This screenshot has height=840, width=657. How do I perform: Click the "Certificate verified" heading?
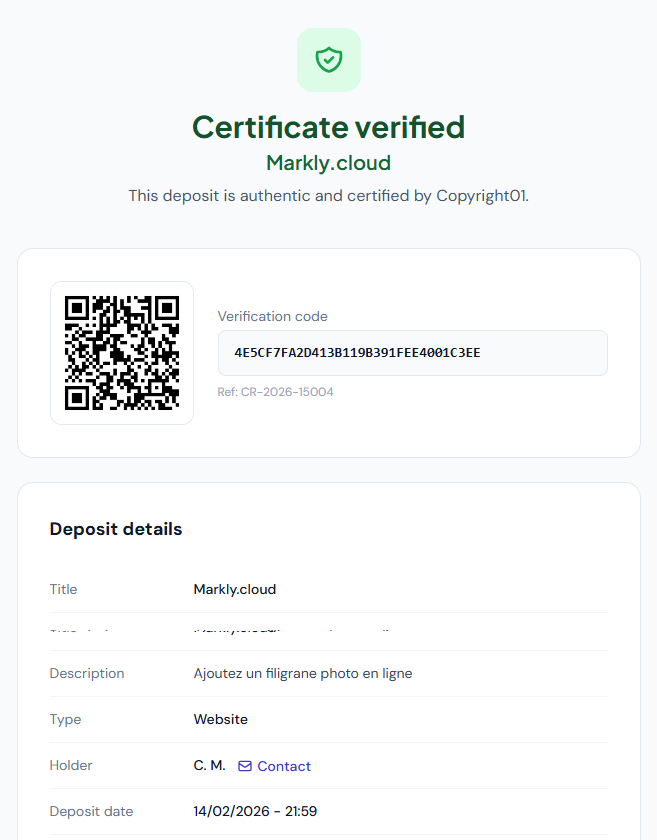328,127
